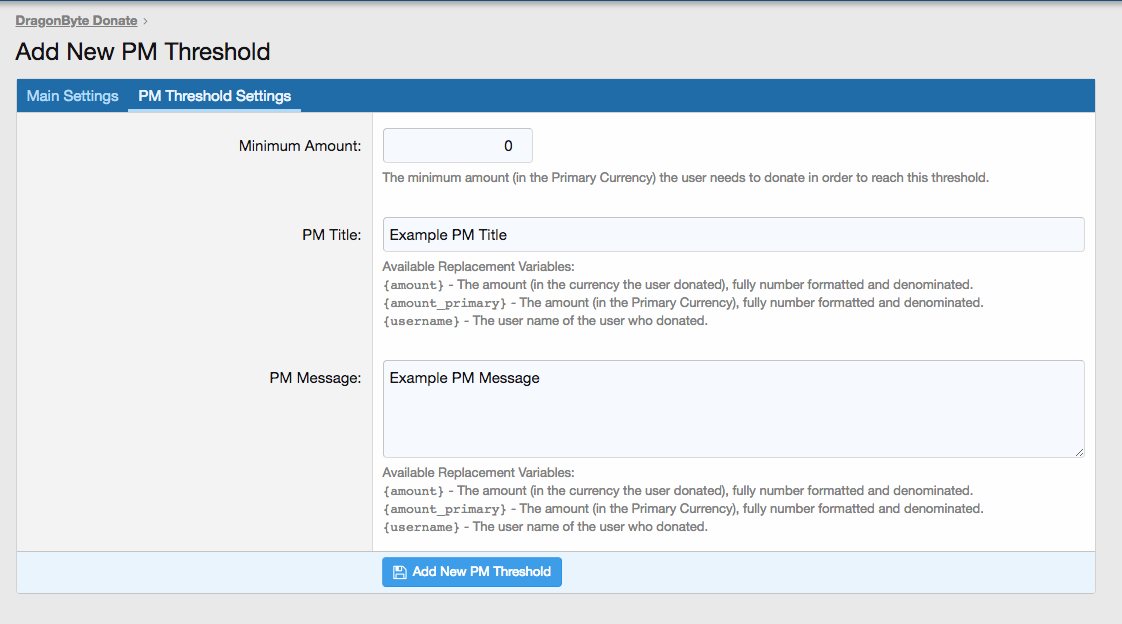Viewport: 1122px width, 624px height.
Task: Click the Minimum Amount label
Action: pos(299,146)
